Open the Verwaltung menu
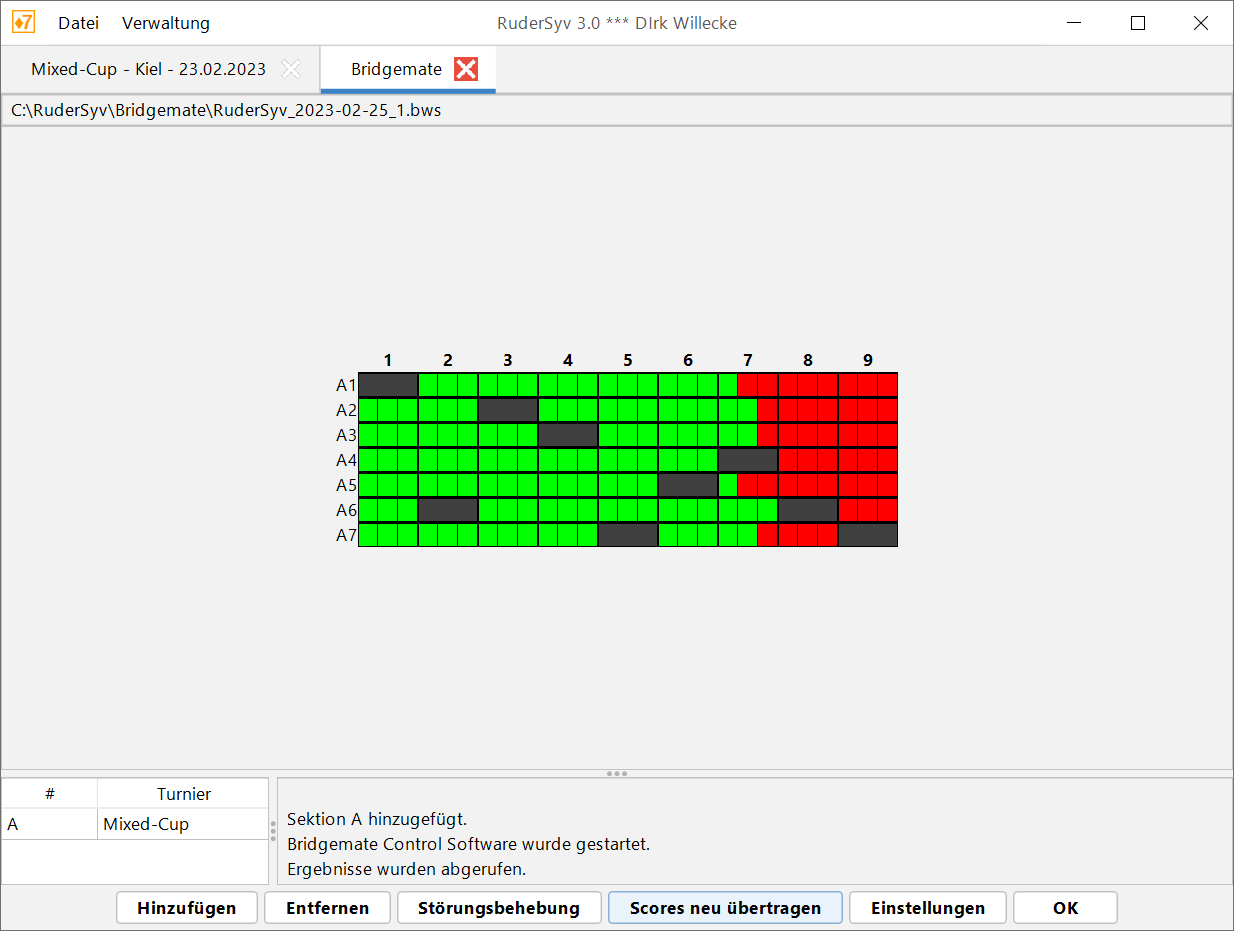This screenshot has width=1234, height=931. (166, 23)
